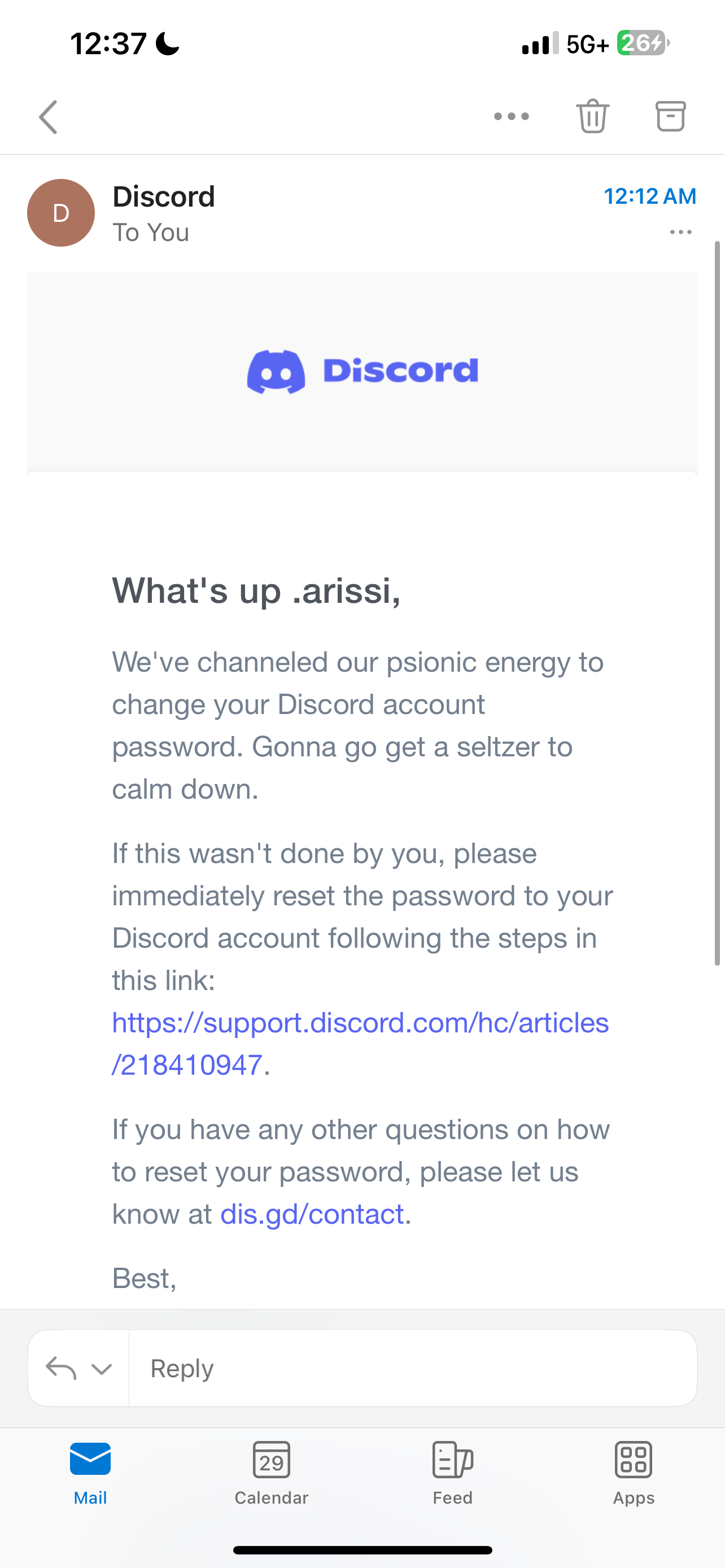Switch to the Mail tab
Screen dimensions: 725x1568
[90, 1473]
